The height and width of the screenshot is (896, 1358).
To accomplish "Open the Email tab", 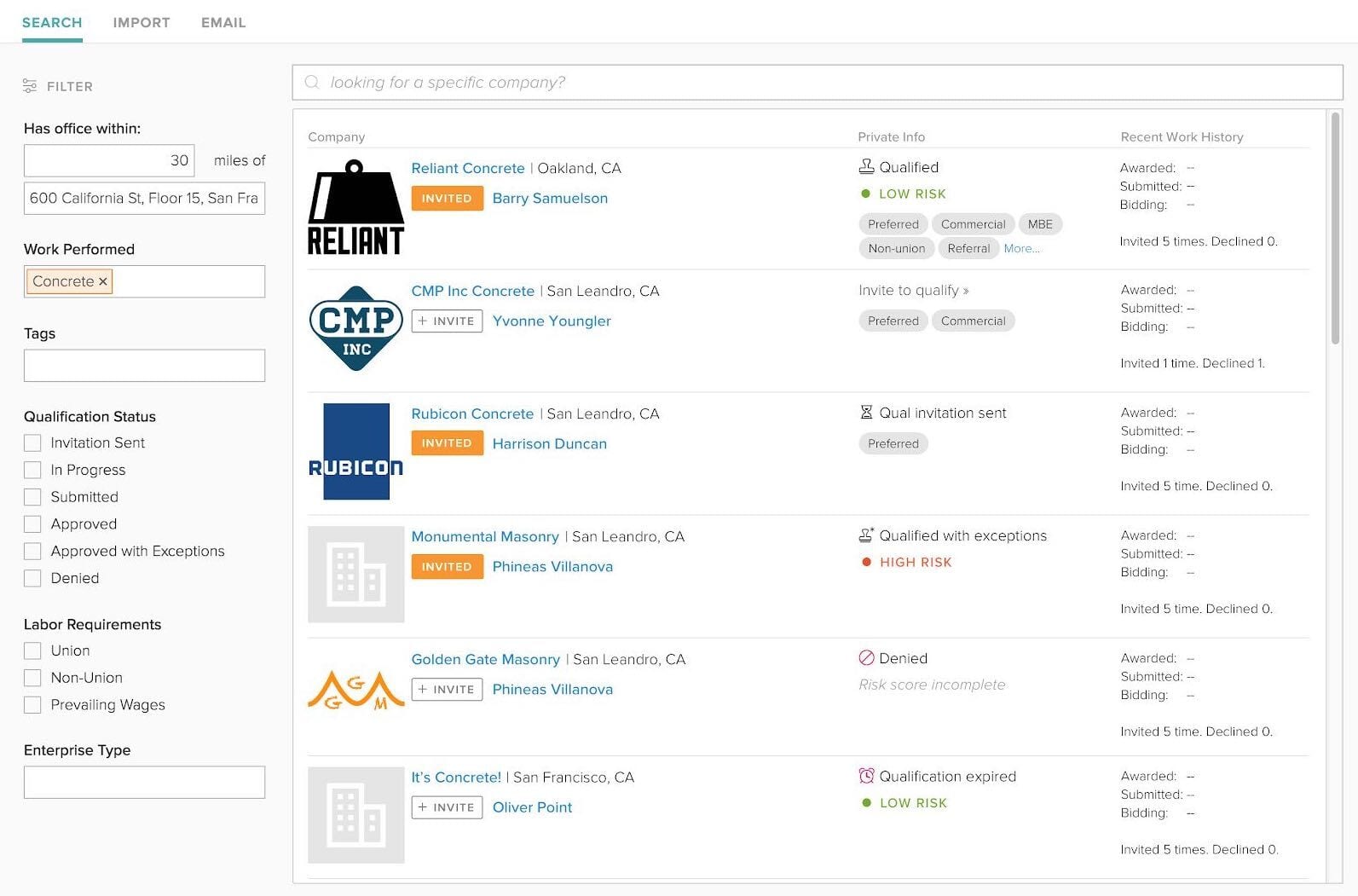I will [x=223, y=22].
